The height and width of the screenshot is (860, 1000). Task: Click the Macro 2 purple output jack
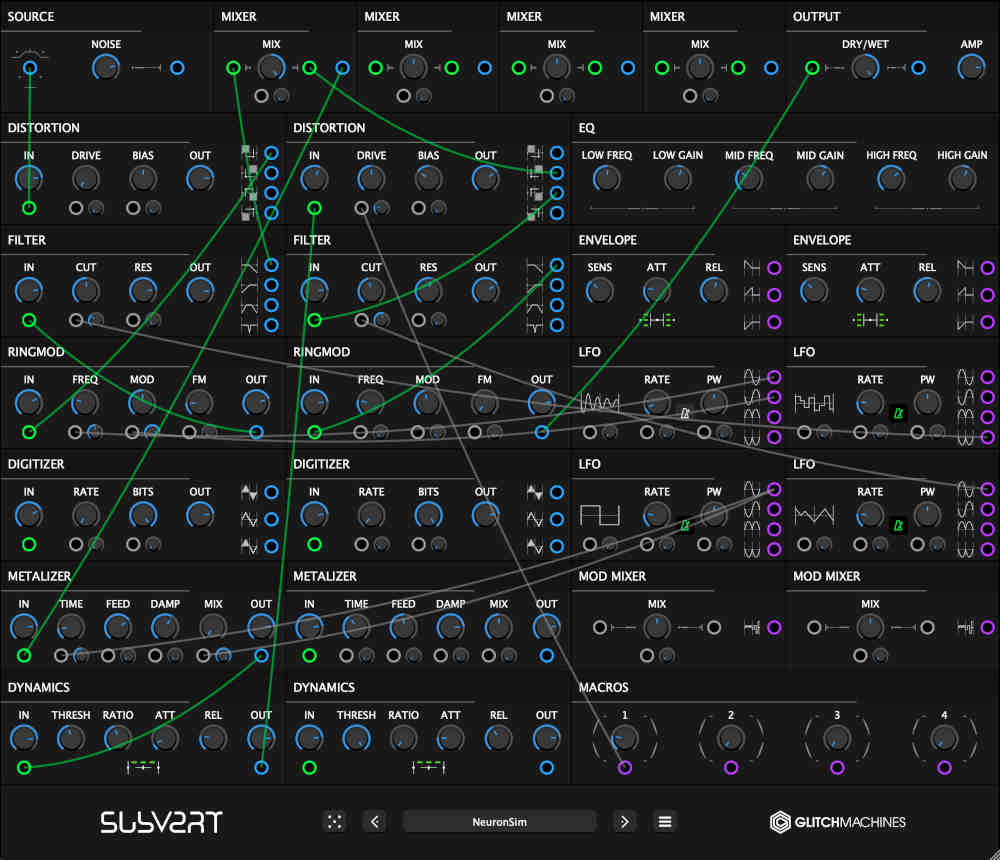click(731, 767)
